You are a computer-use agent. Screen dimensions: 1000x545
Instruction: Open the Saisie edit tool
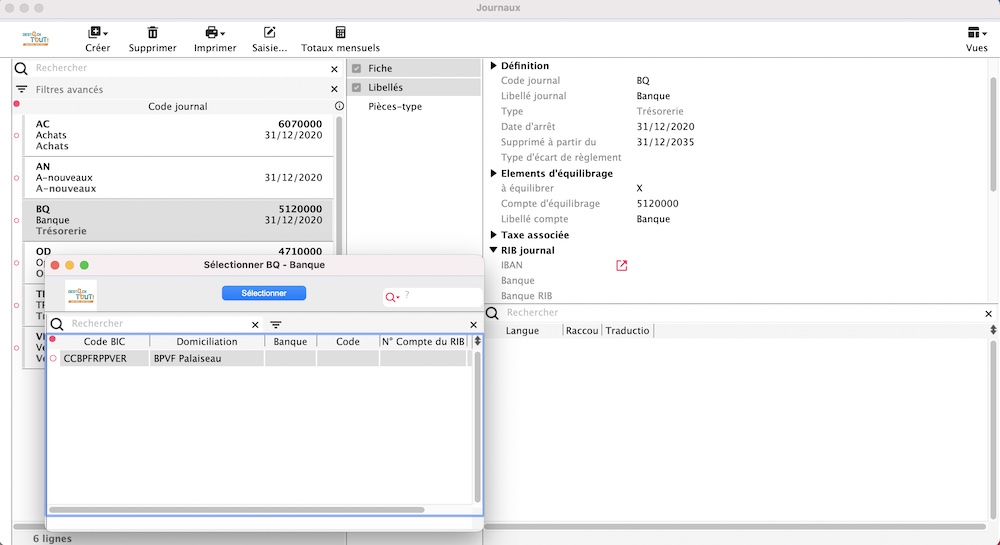(269, 33)
